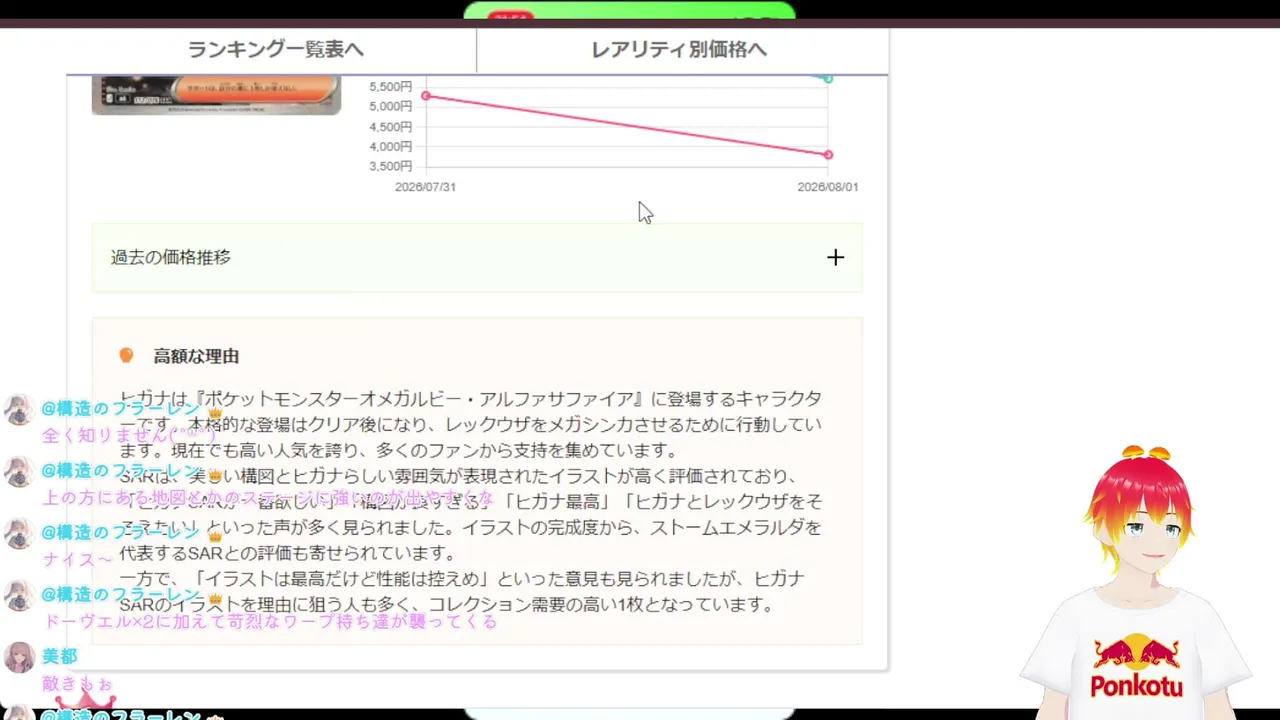Switch to the レアリティ別価格へ tab
The image size is (1280, 720).
680,50
